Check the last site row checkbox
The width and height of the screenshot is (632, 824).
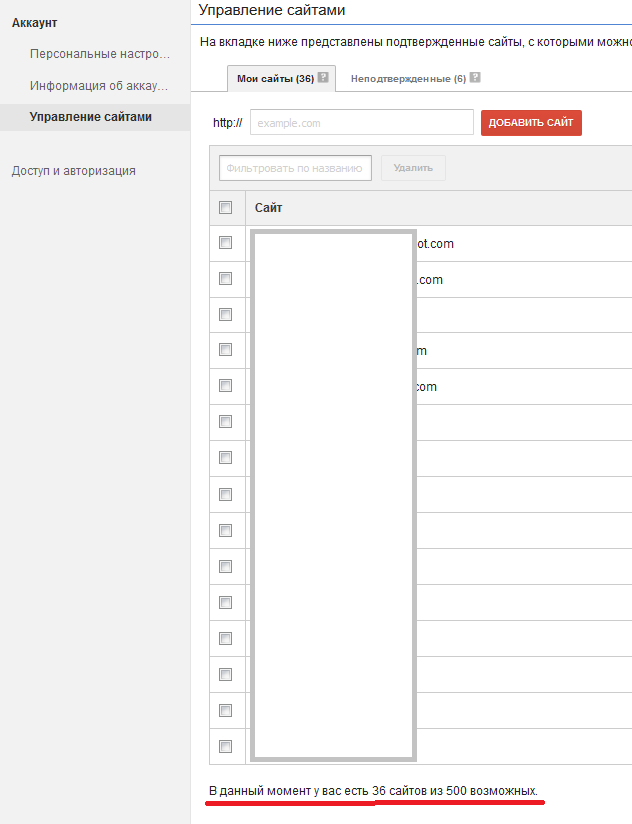point(226,746)
